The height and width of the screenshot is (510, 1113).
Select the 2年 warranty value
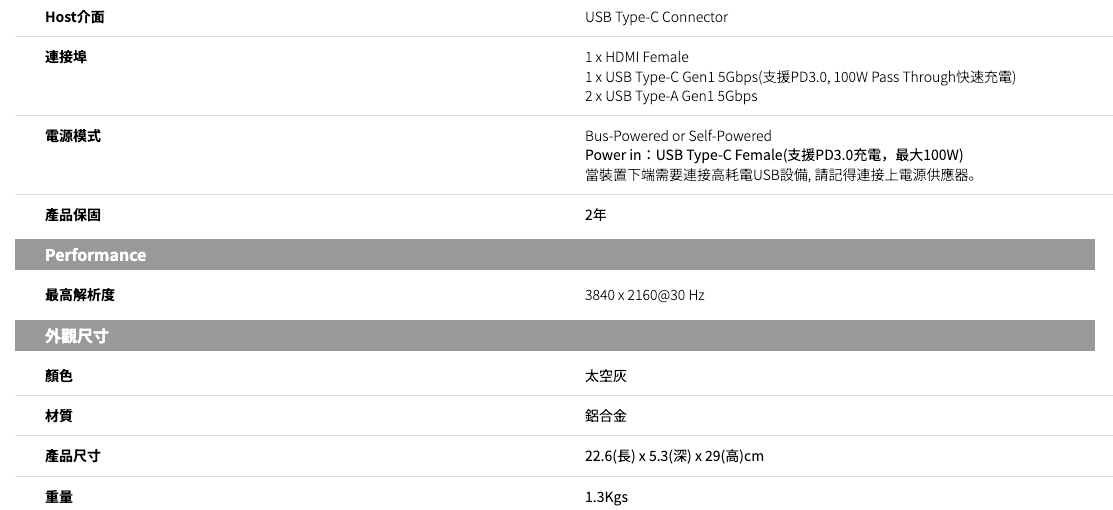click(595, 215)
